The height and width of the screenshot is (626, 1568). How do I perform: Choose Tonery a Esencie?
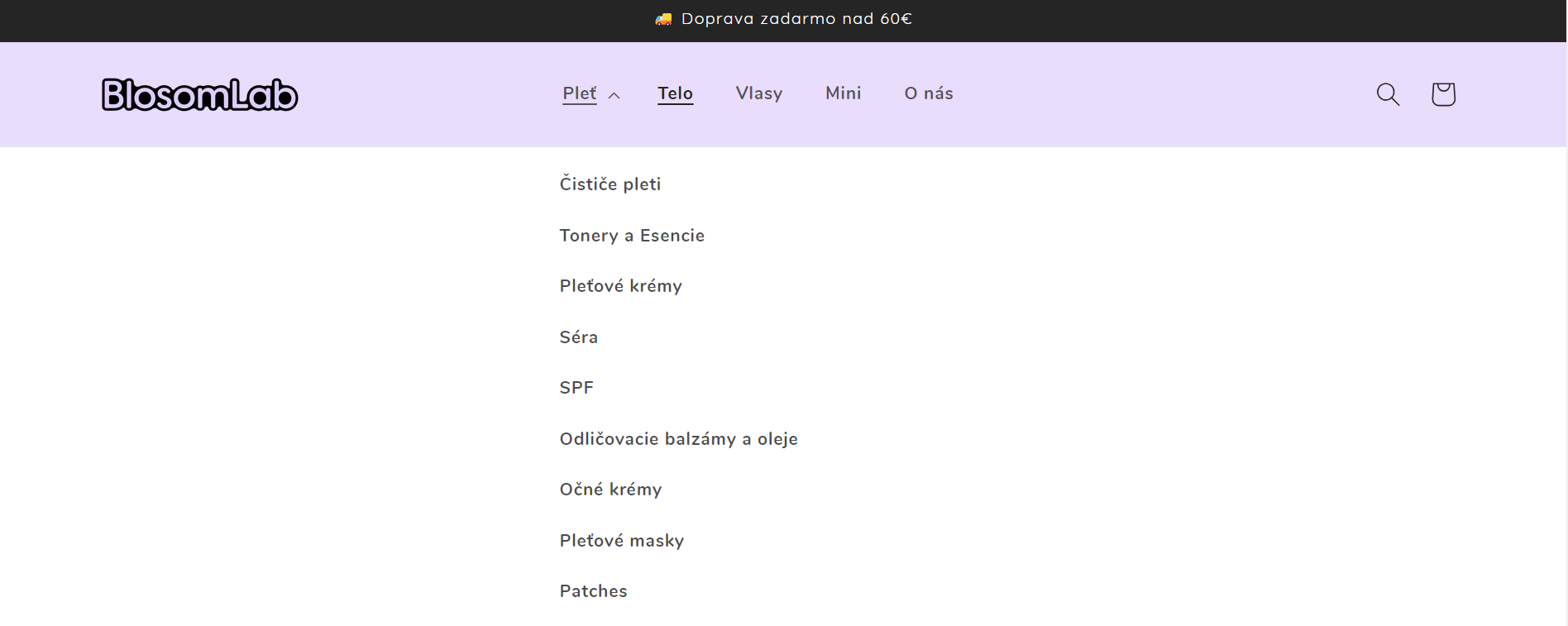(x=632, y=235)
